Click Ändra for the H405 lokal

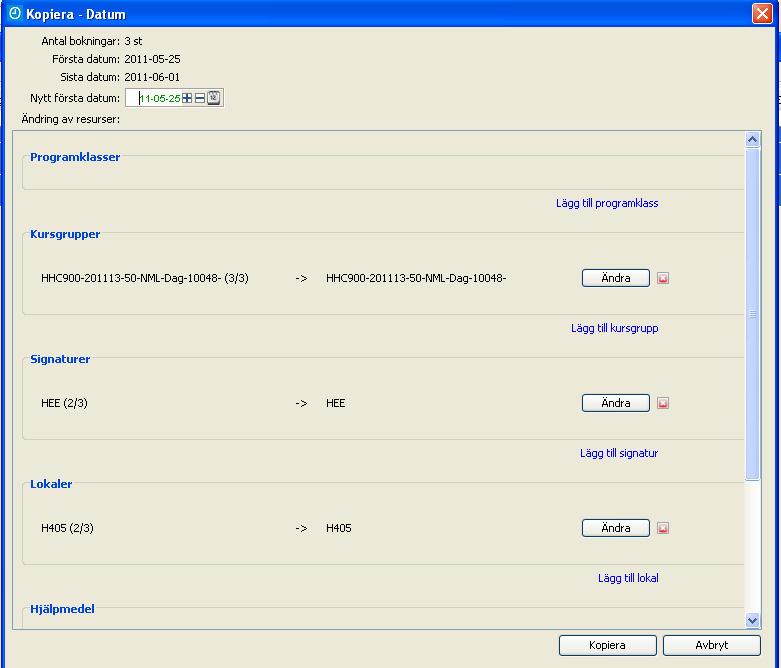616,528
